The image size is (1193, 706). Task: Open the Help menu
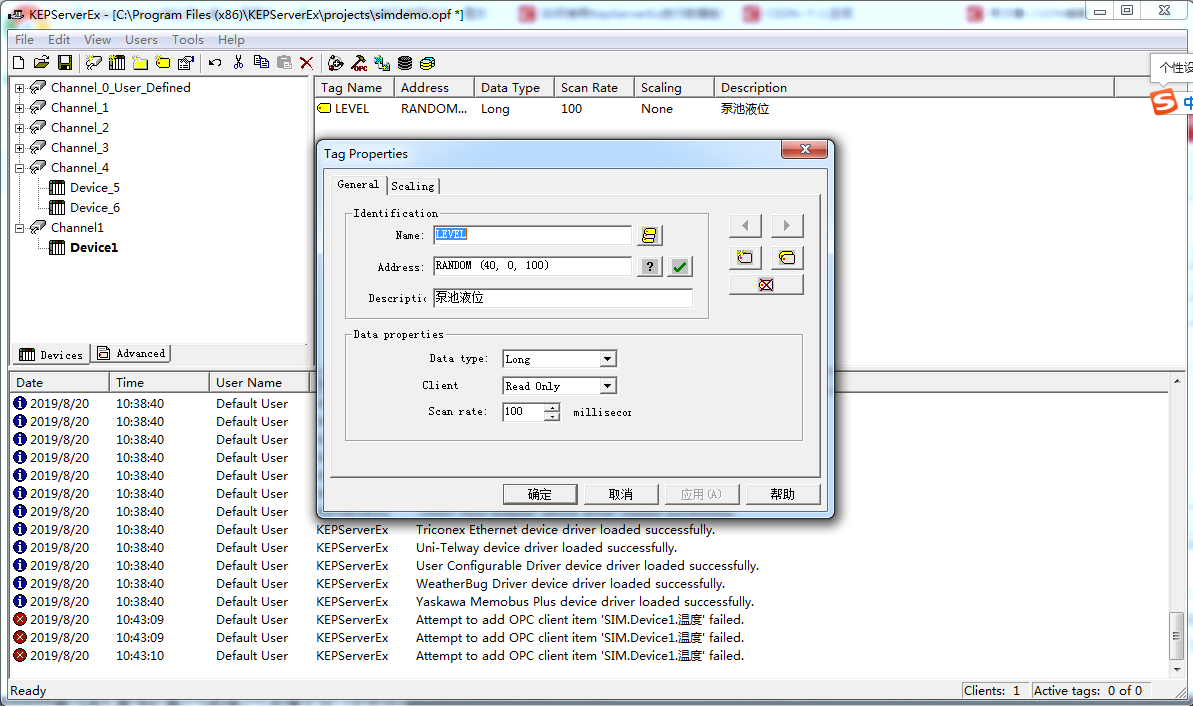pyautogui.click(x=231, y=40)
